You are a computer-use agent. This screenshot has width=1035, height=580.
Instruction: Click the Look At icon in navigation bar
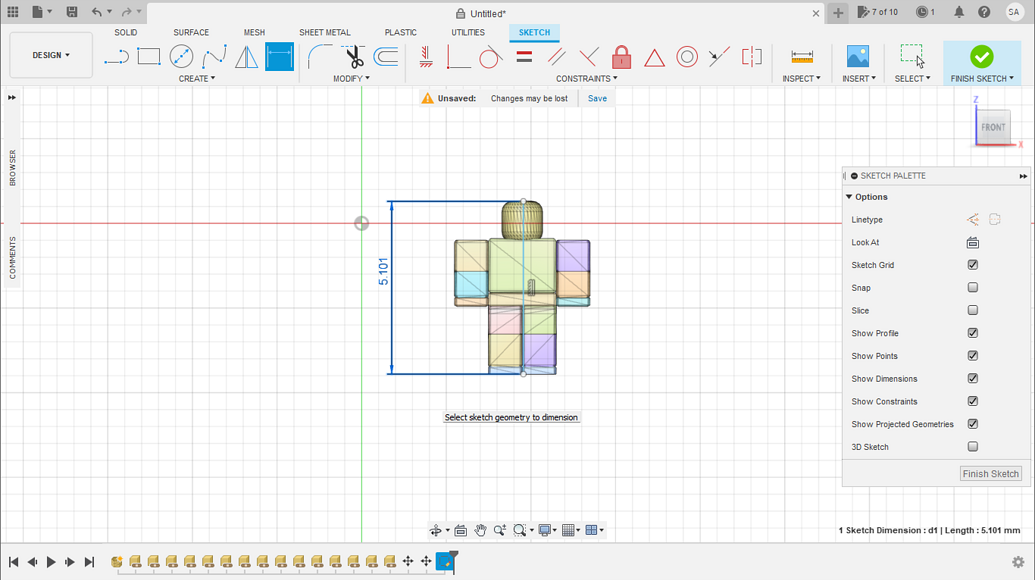click(461, 530)
